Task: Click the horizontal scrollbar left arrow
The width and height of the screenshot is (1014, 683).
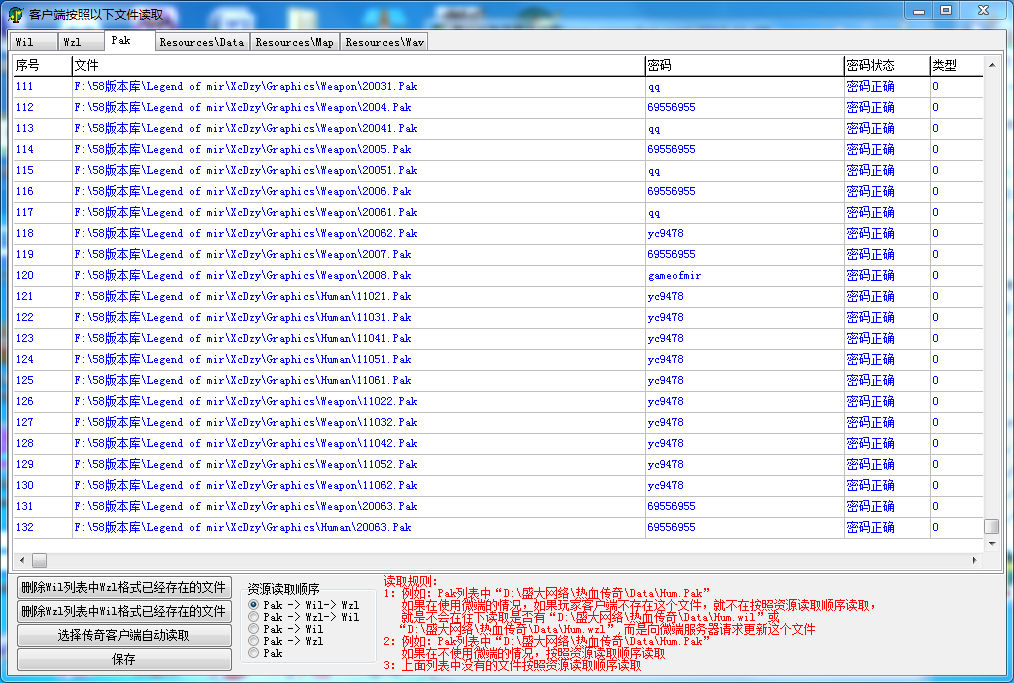Action: tap(22, 560)
